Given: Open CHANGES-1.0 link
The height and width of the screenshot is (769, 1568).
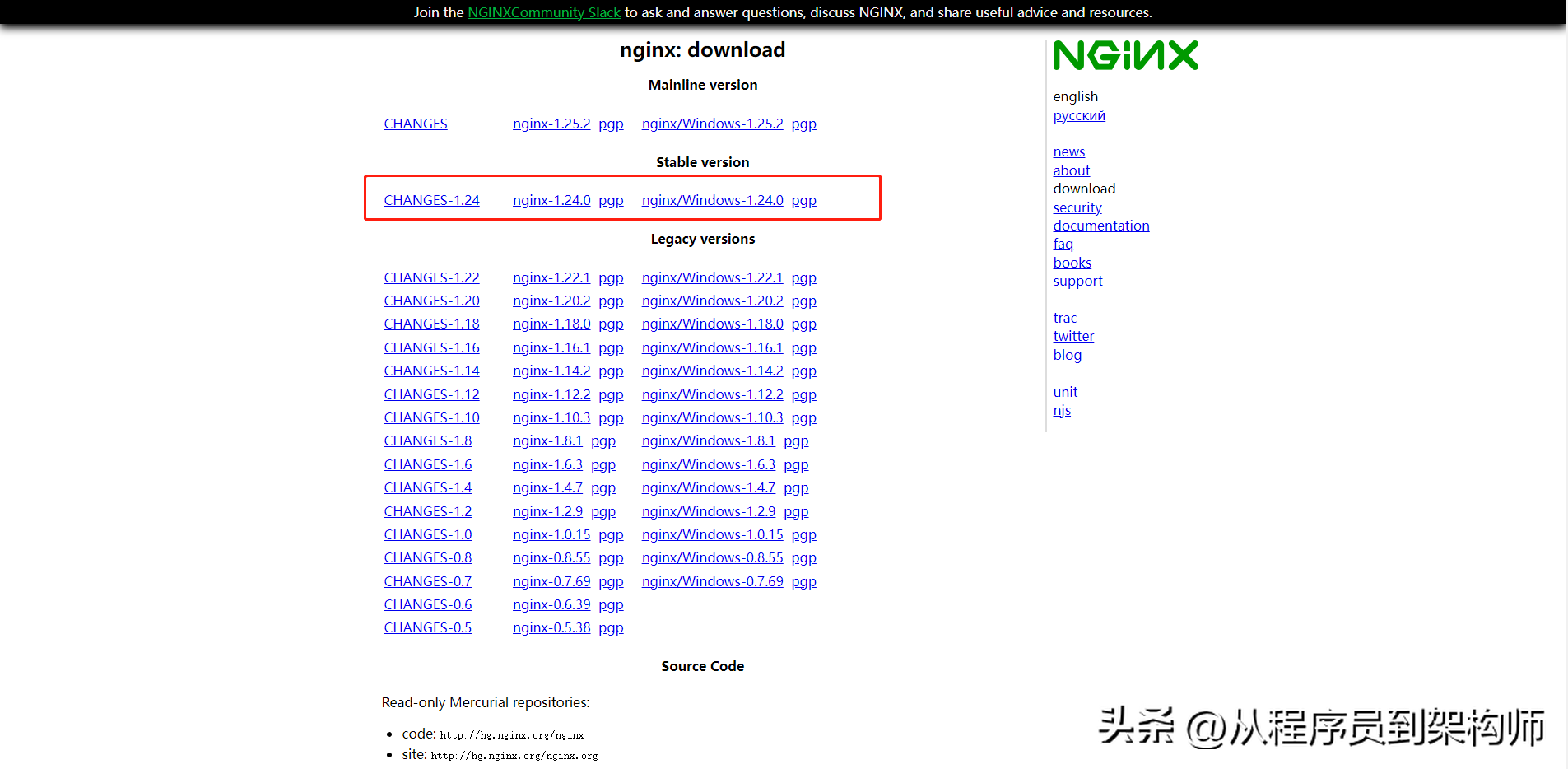Looking at the screenshot, I should pyautogui.click(x=428, y=534).
